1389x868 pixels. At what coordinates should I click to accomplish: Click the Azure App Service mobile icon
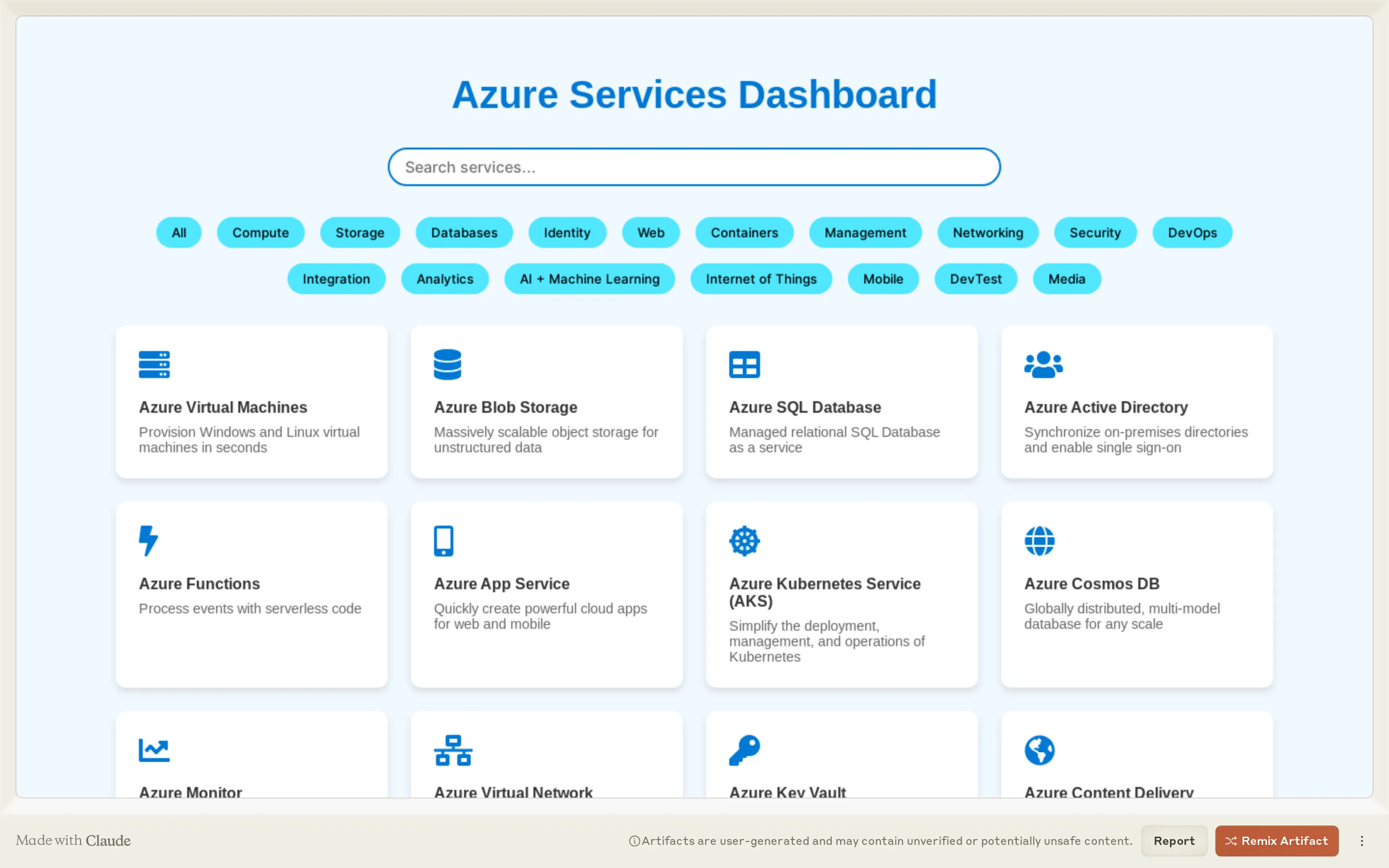click(x=444, y=540)
